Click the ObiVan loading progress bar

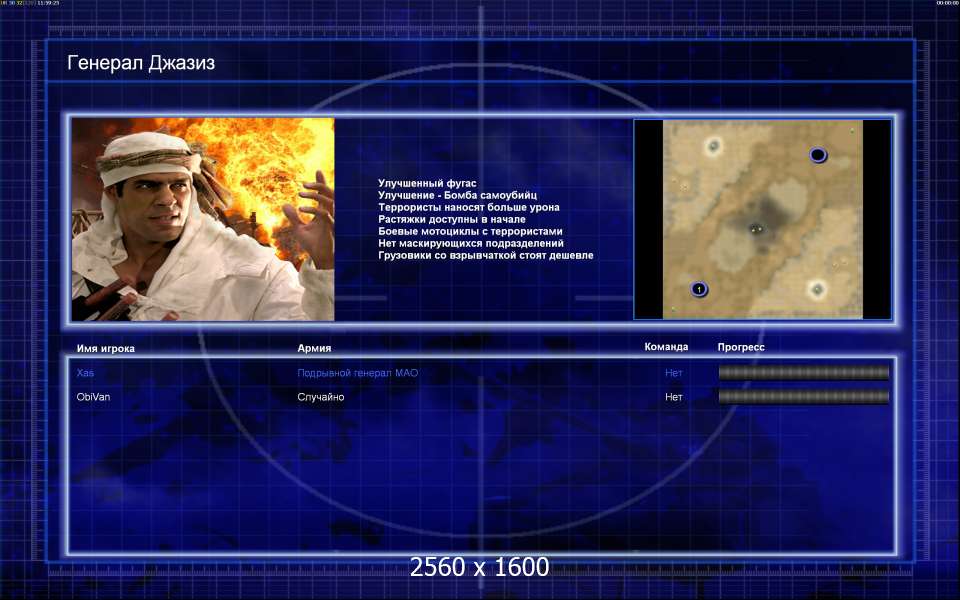(803, 397)
